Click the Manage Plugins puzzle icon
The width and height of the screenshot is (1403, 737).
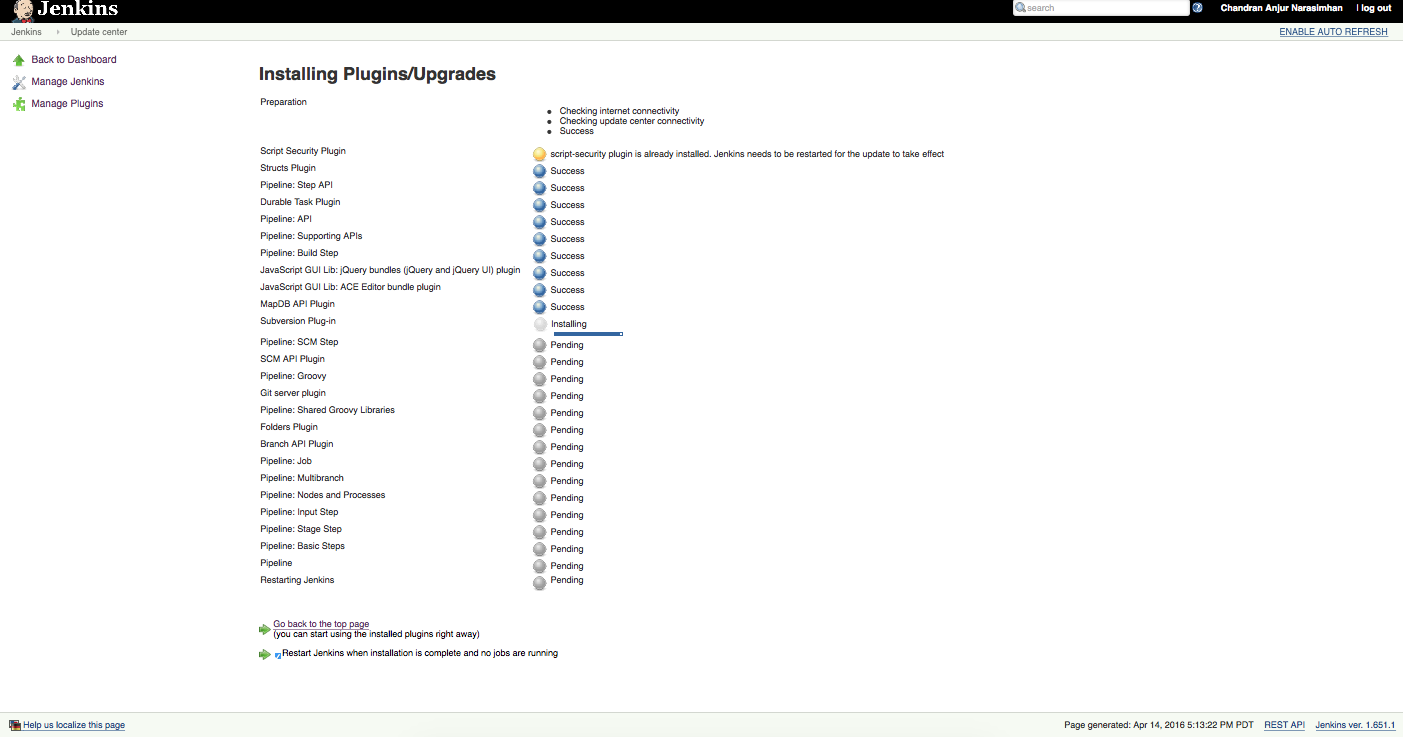18,104
